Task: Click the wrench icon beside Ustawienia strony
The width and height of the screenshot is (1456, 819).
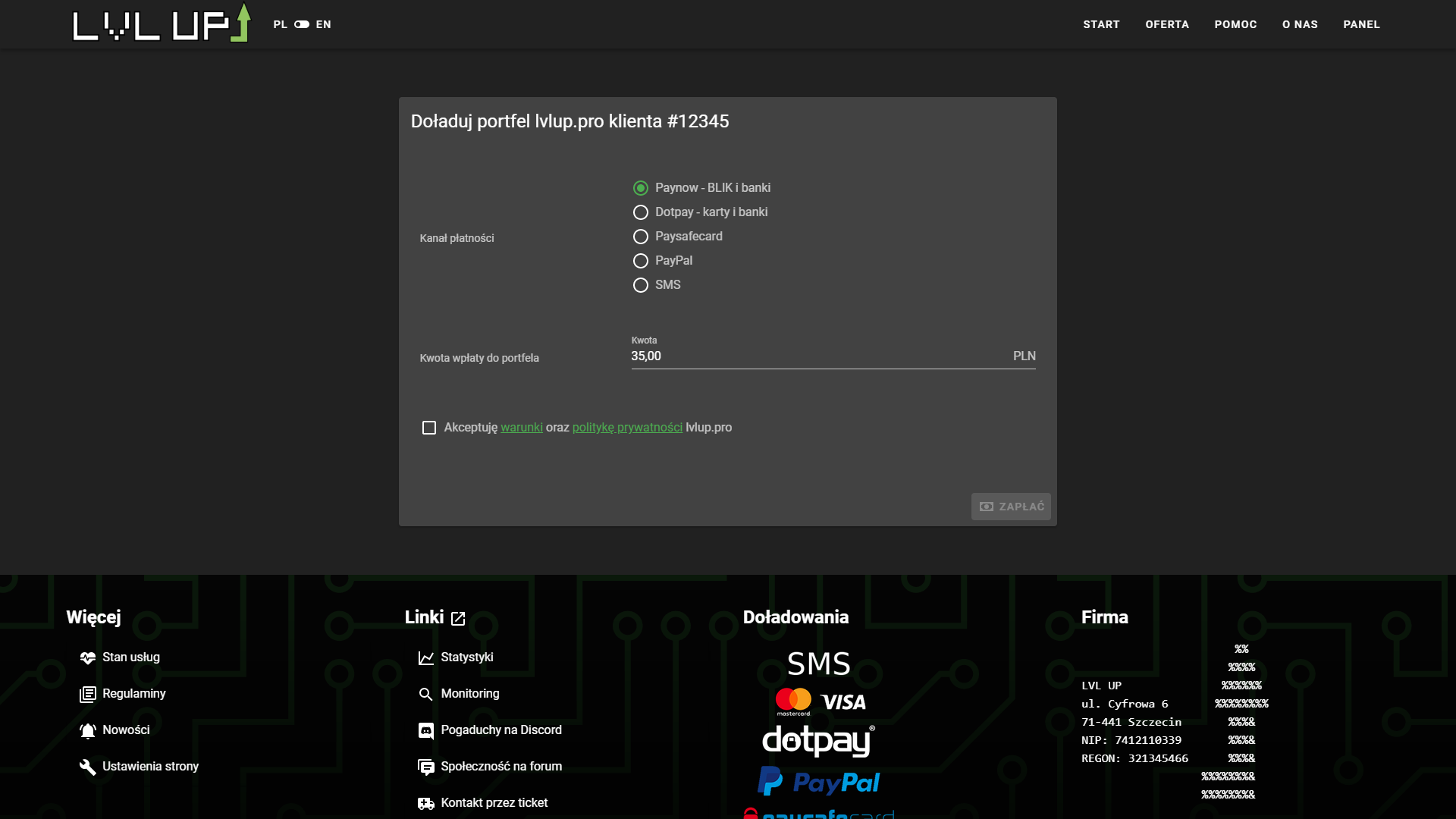Action: pyautogui.click(x=88, y=767)
